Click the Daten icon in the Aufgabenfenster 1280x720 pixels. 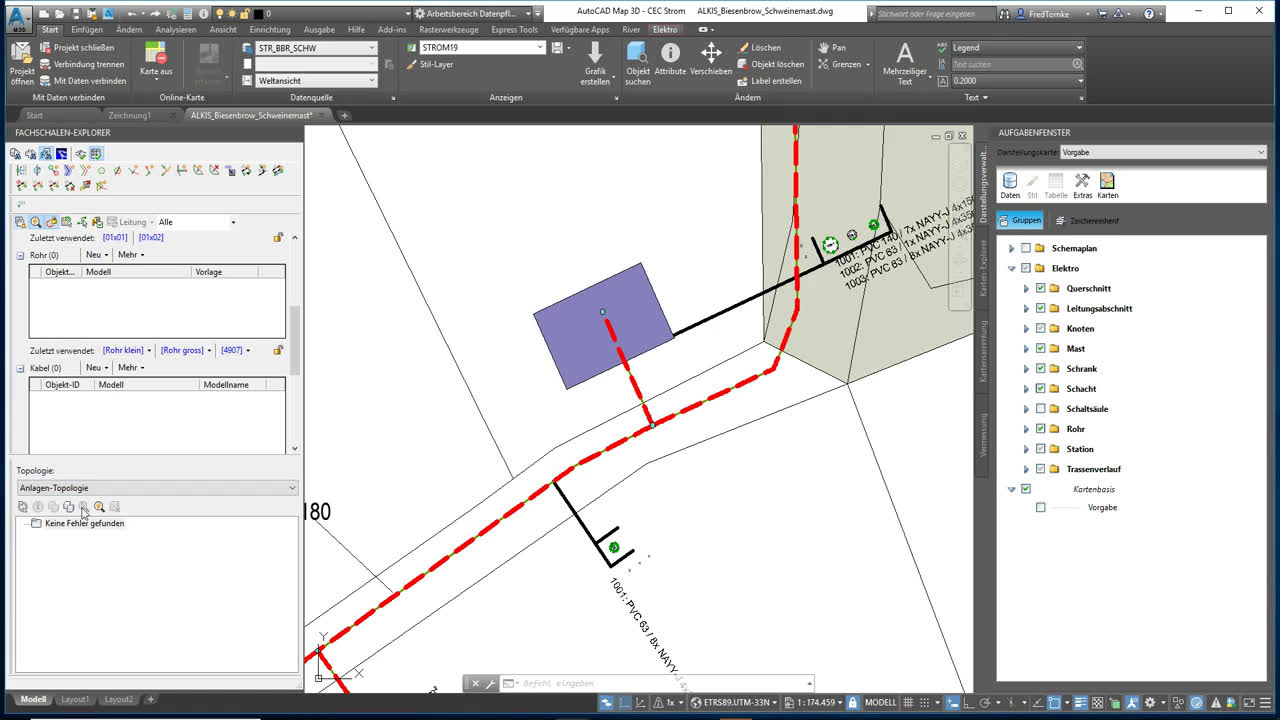coord(1009,181)
